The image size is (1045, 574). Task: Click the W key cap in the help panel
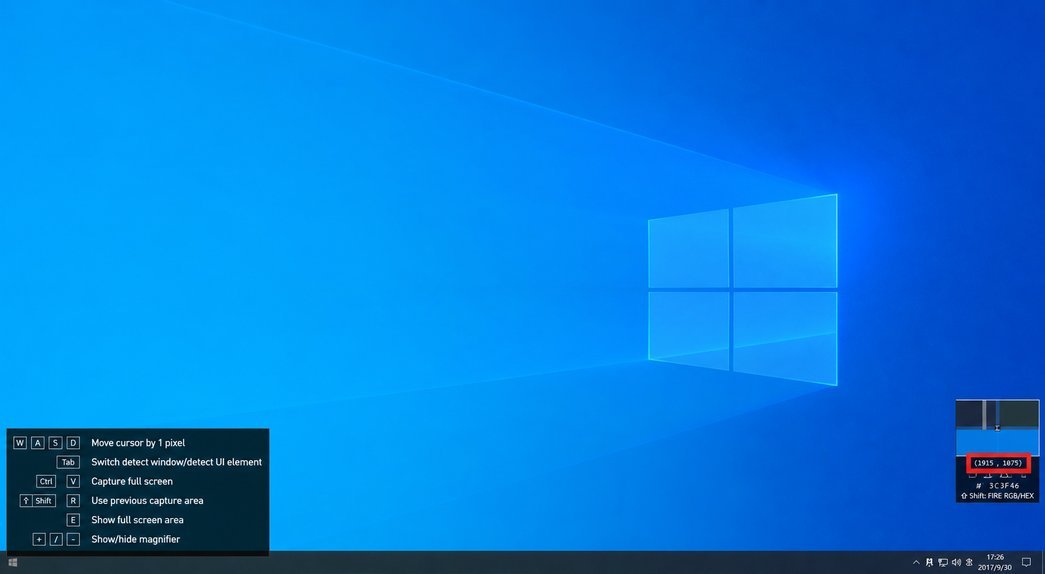pos(20,443)
